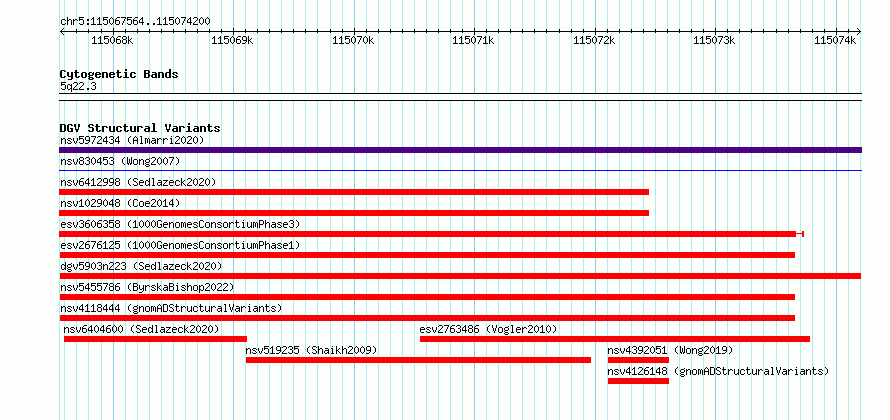Click the nsv5972434 (Almarri2020) label
Viewport: 890px width, 420px height.
[x=132, y=140]
